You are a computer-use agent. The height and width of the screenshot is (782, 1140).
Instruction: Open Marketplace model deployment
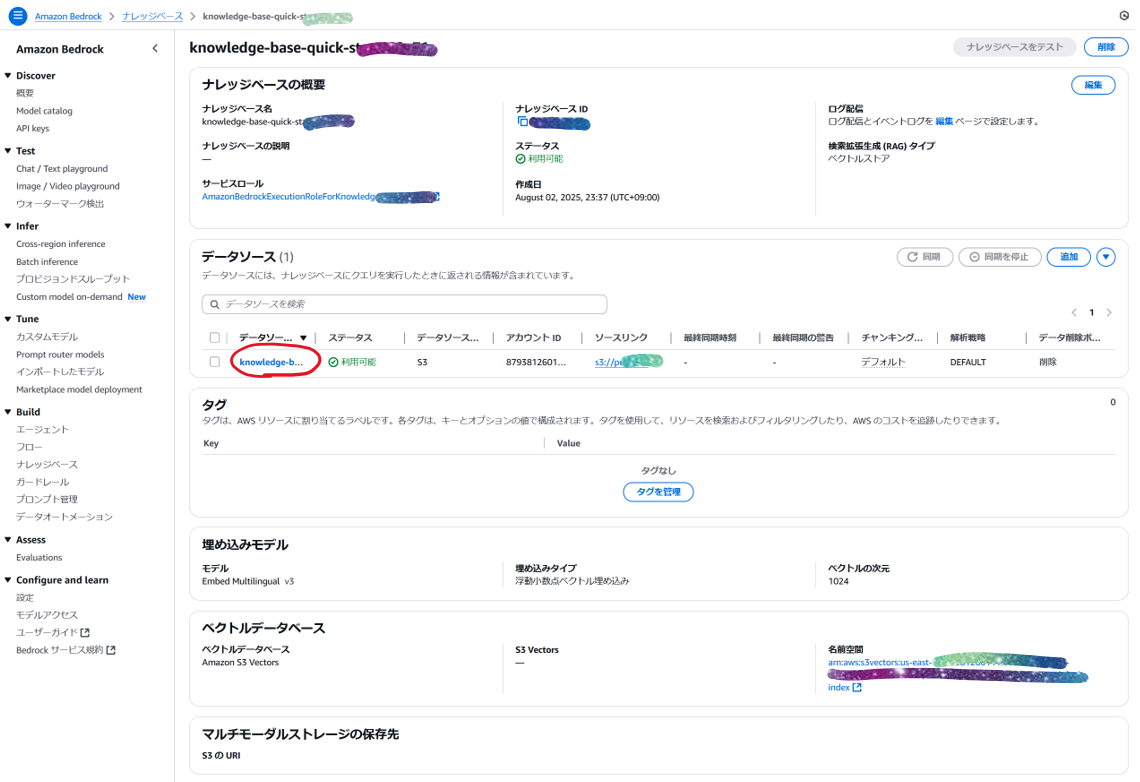[x=79, y=390]
